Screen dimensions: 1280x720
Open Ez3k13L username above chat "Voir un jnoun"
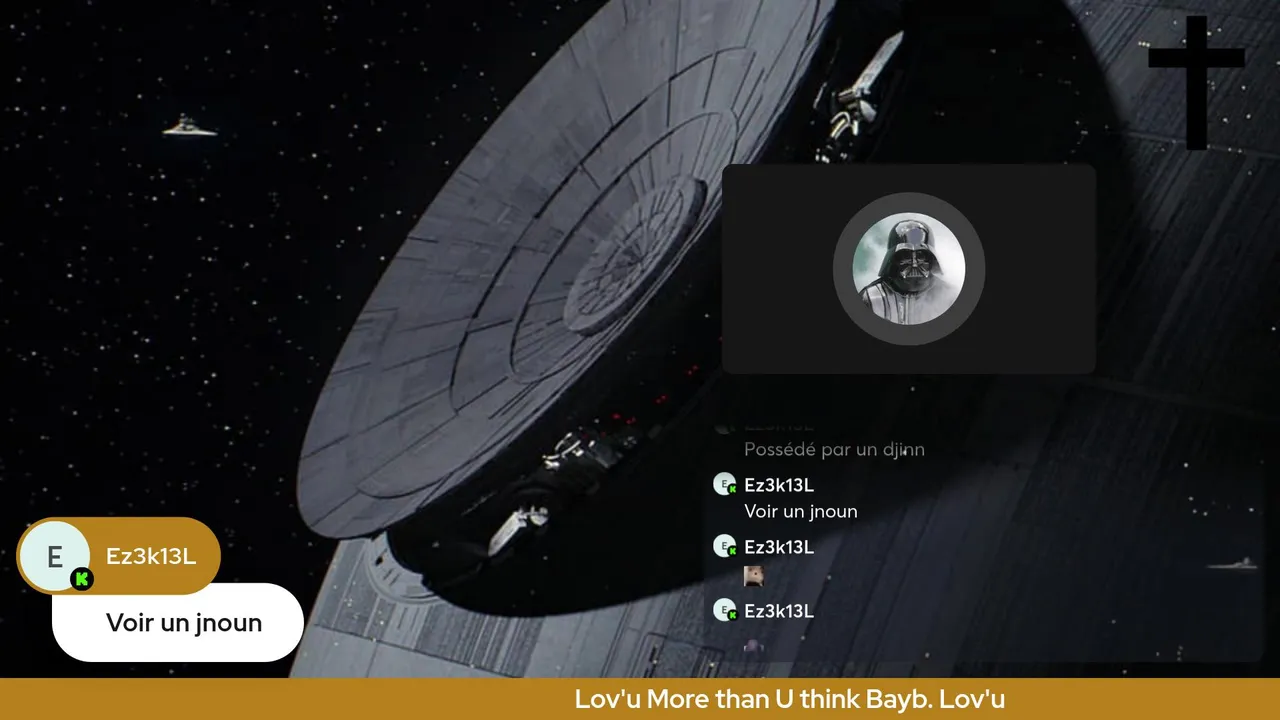[779, 485]
